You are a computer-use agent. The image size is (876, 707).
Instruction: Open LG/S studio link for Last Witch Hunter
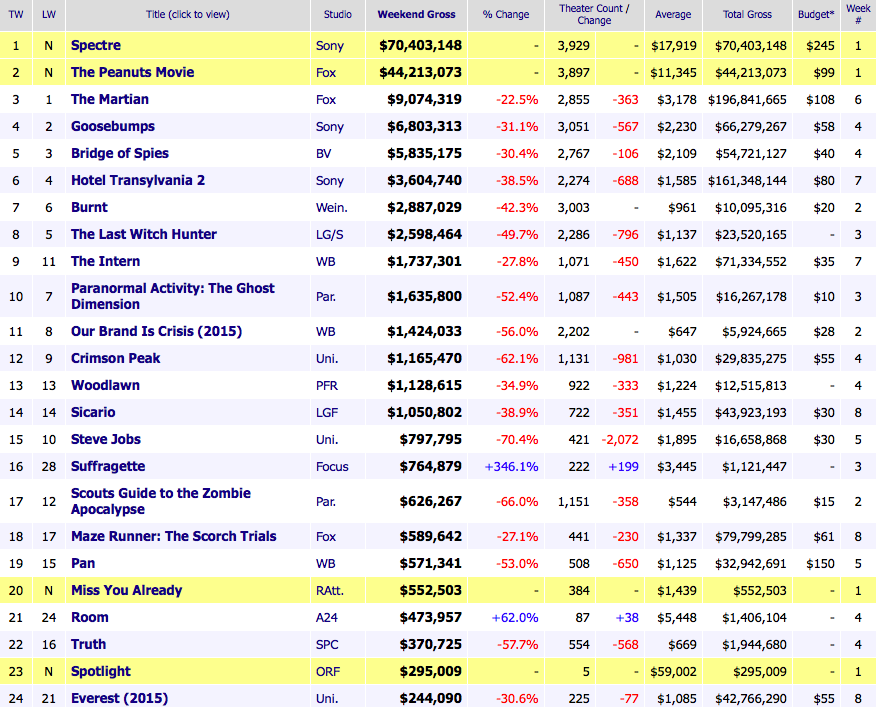pyautogui.click(x=330, y=235)
